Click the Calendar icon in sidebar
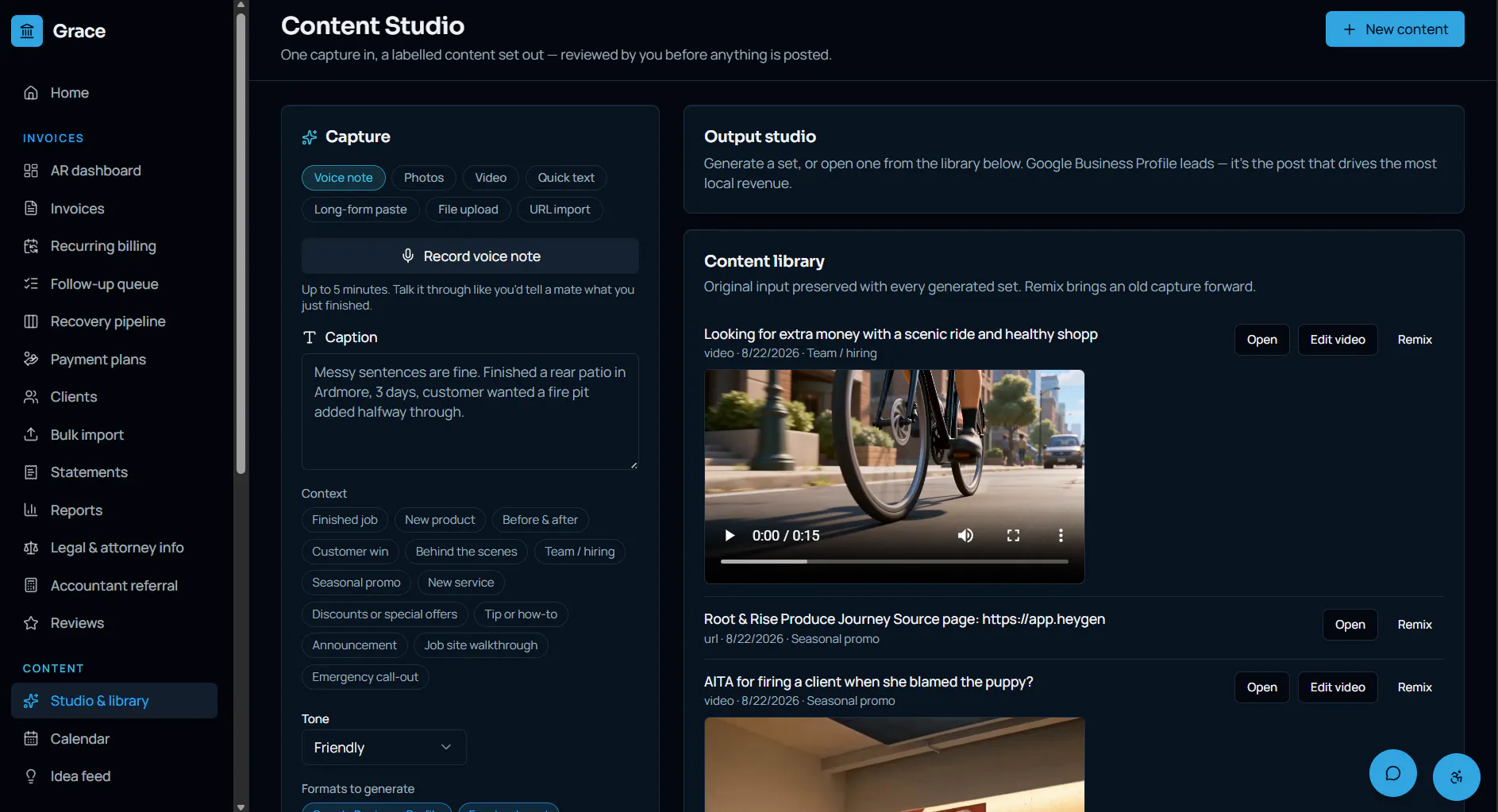The width and height of the screenshot is (1498, 812). [x=31, y=739]
